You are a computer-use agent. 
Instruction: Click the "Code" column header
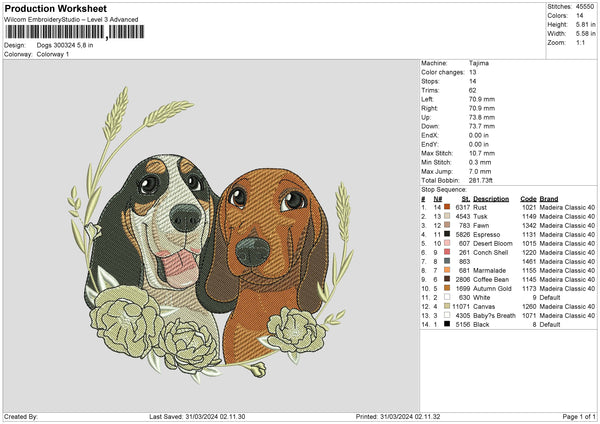[x=528, y=199]
